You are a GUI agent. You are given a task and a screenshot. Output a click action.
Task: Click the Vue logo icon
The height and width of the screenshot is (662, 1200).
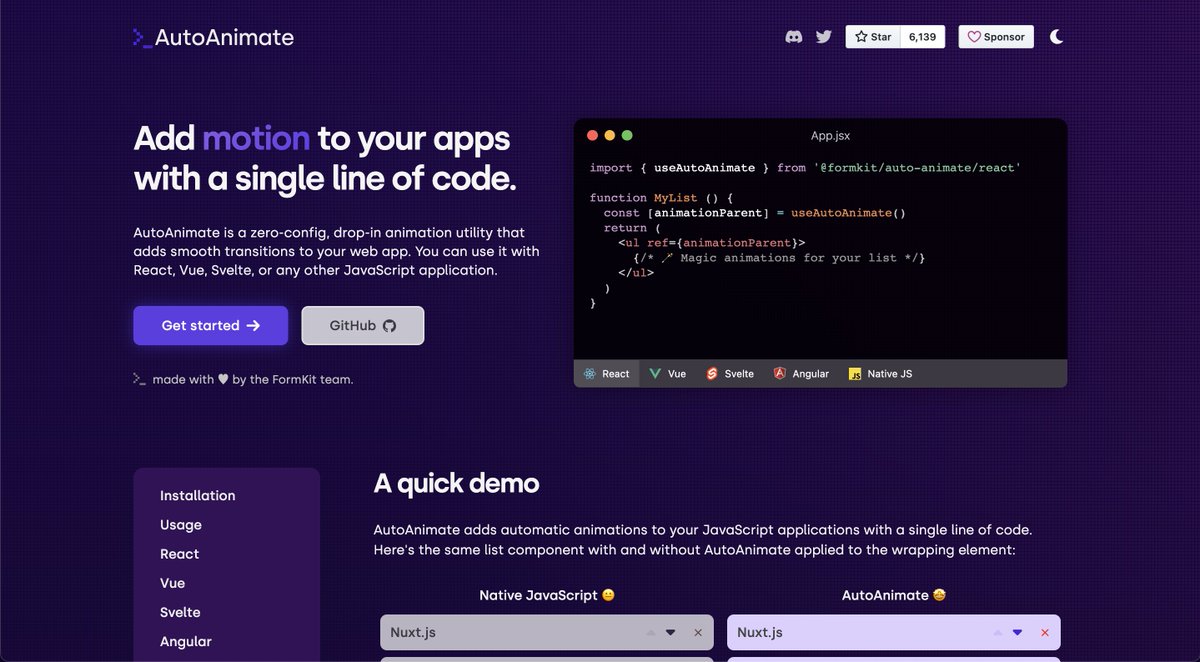[654, 373]
